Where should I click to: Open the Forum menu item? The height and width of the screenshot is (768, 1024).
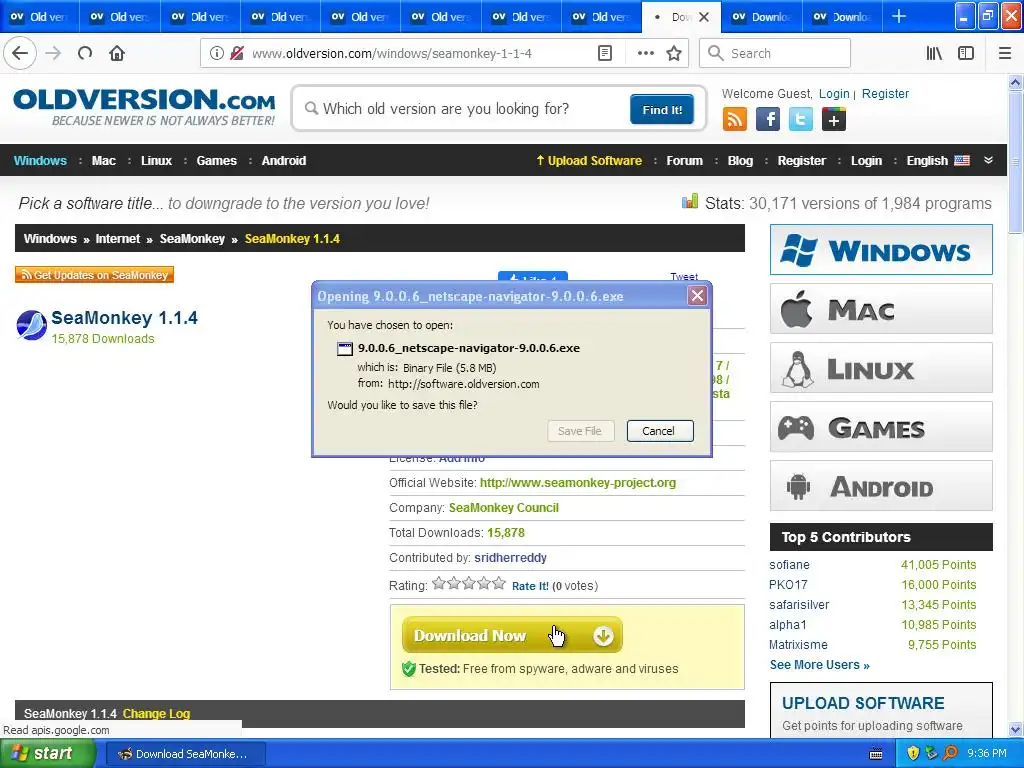point(684,161)
